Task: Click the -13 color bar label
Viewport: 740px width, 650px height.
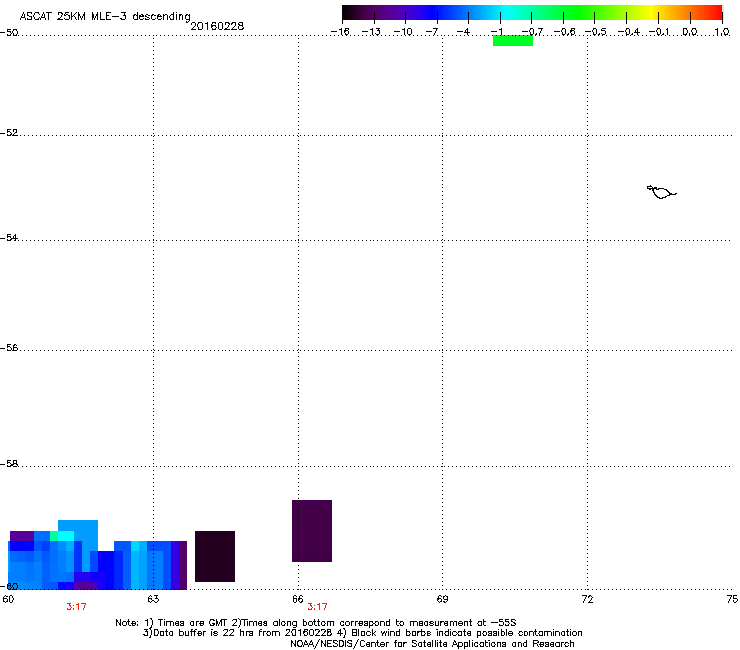Action: [x=371, y=32]
